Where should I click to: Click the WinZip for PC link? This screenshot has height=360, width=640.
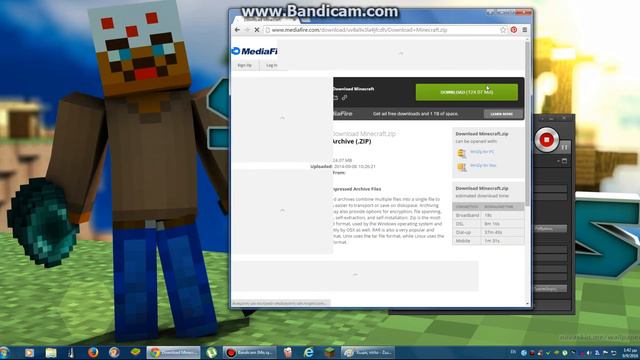point(482,152)
